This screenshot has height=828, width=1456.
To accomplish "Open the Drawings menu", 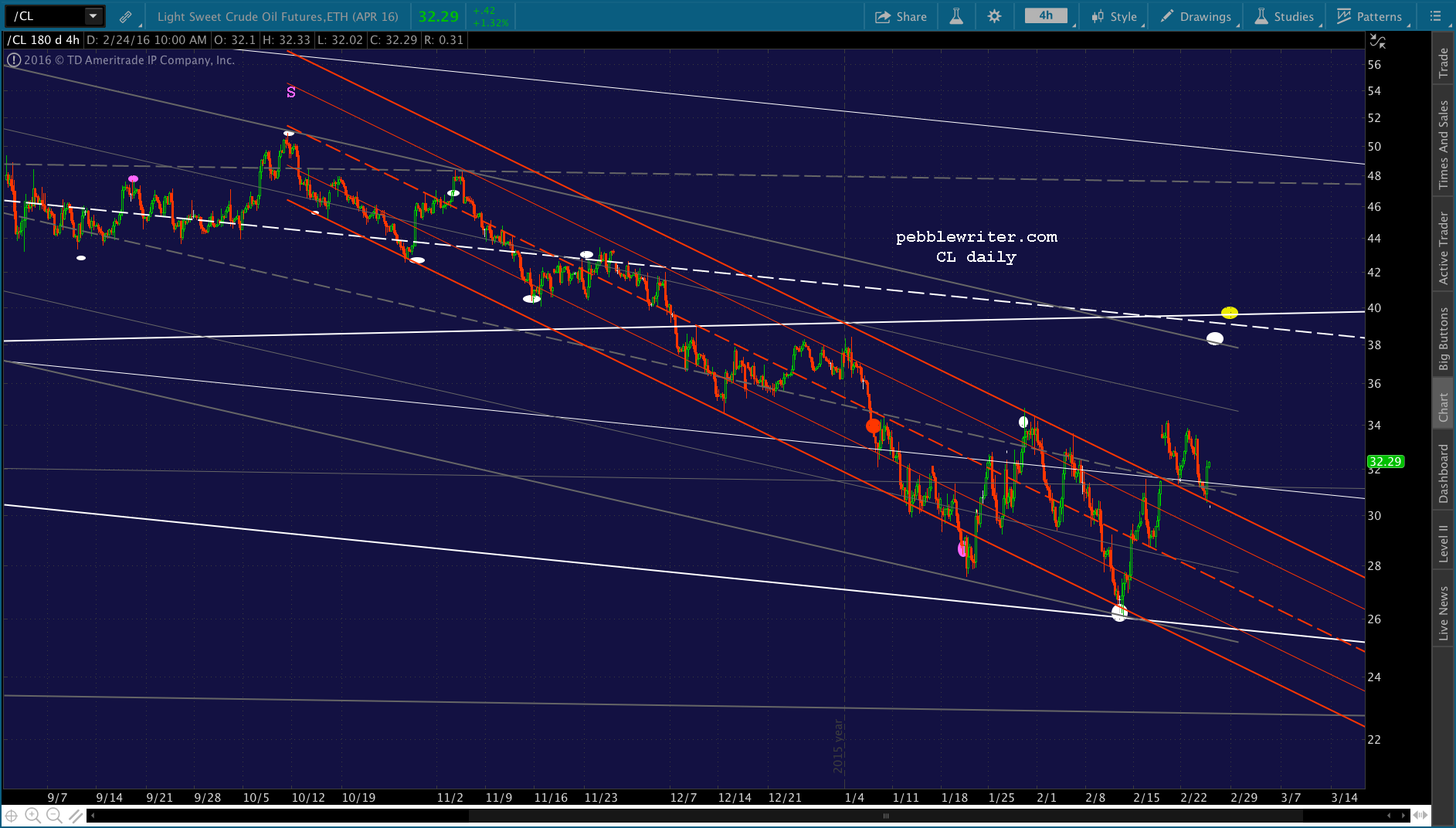I will [x=1196, y=16].
